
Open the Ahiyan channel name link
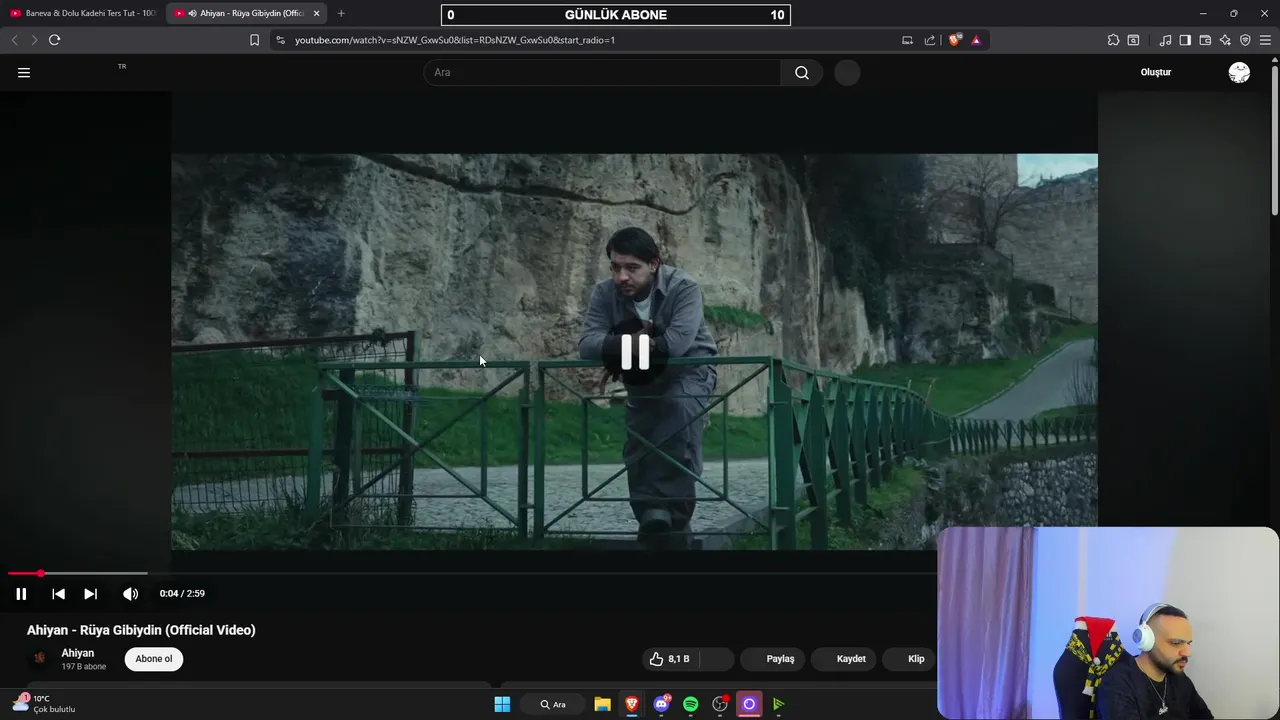coord(78,653)
